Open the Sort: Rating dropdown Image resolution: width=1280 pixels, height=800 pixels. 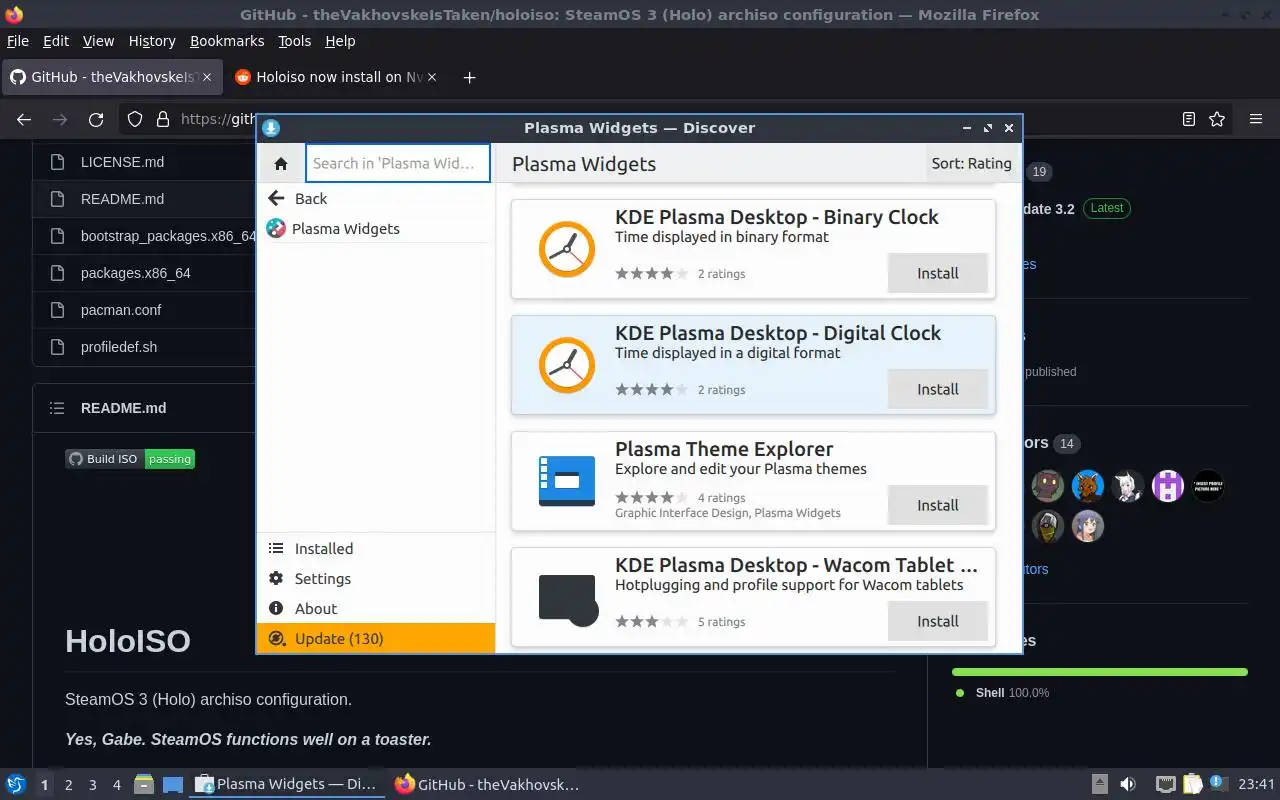971,163
